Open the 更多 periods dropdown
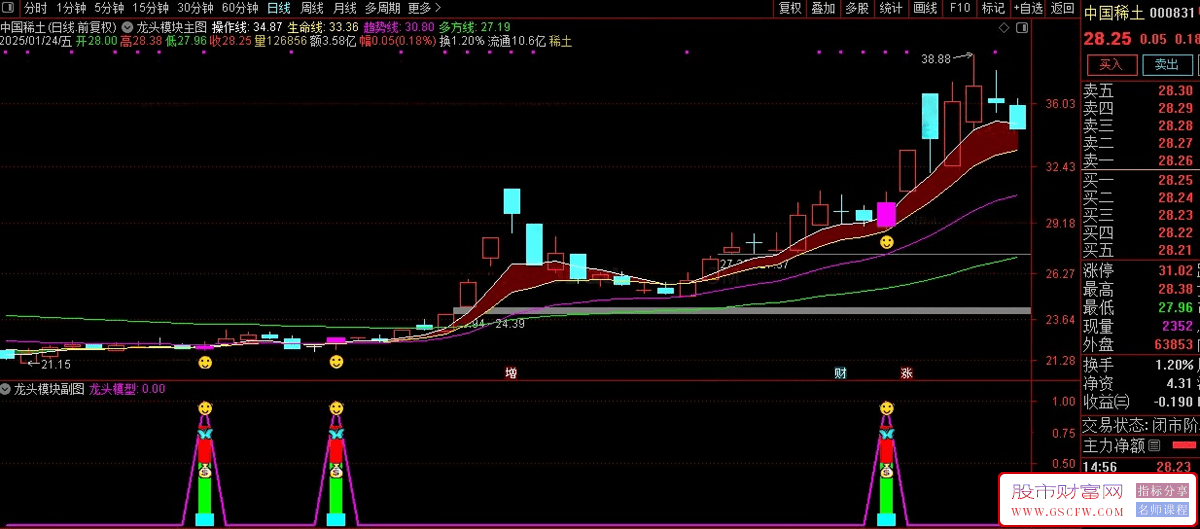Screen dimensions: 1200x529 [x=423, y=8]
